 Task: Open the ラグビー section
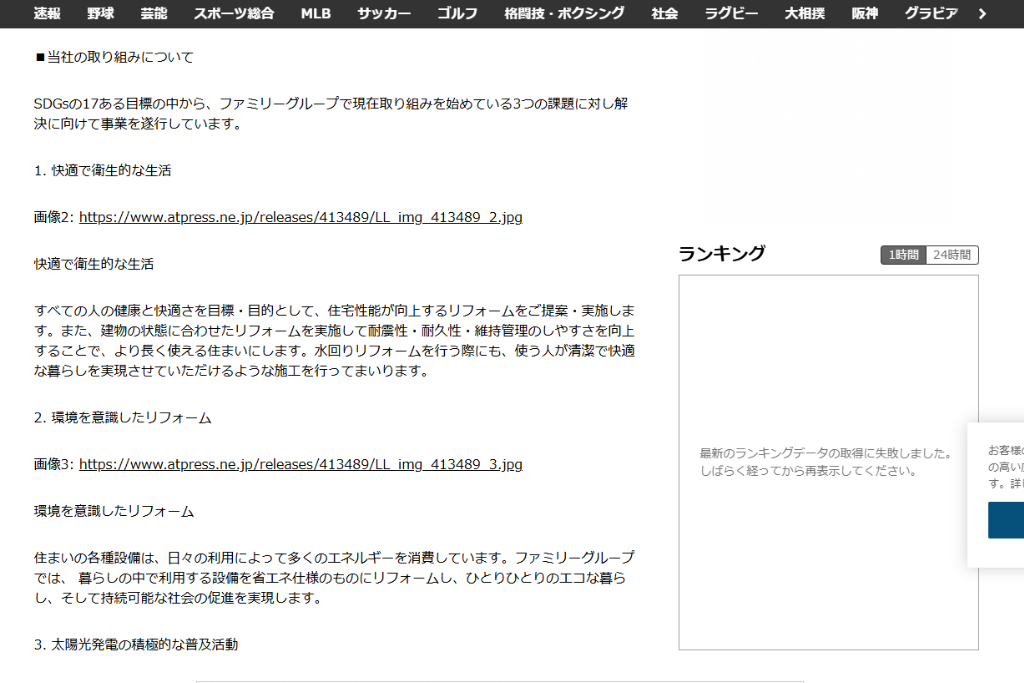pyautogui.click(x=731, y=13)
